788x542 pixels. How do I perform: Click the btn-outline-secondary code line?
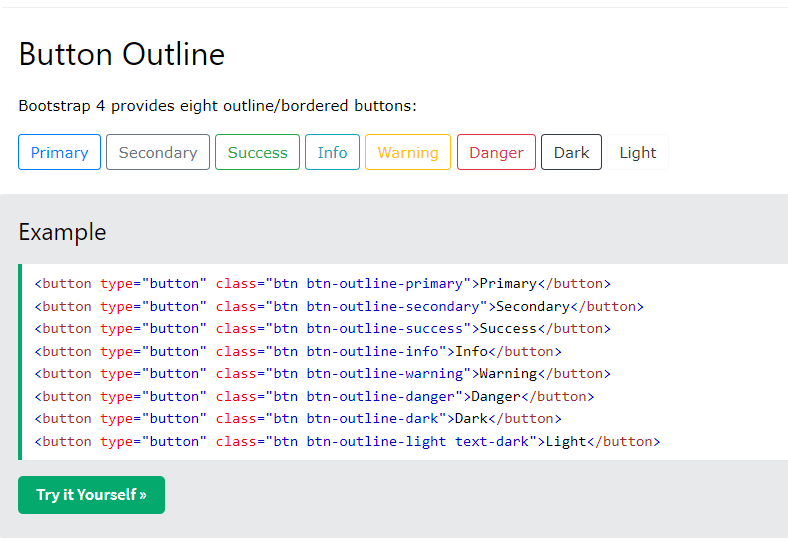(x=339, y=306)
